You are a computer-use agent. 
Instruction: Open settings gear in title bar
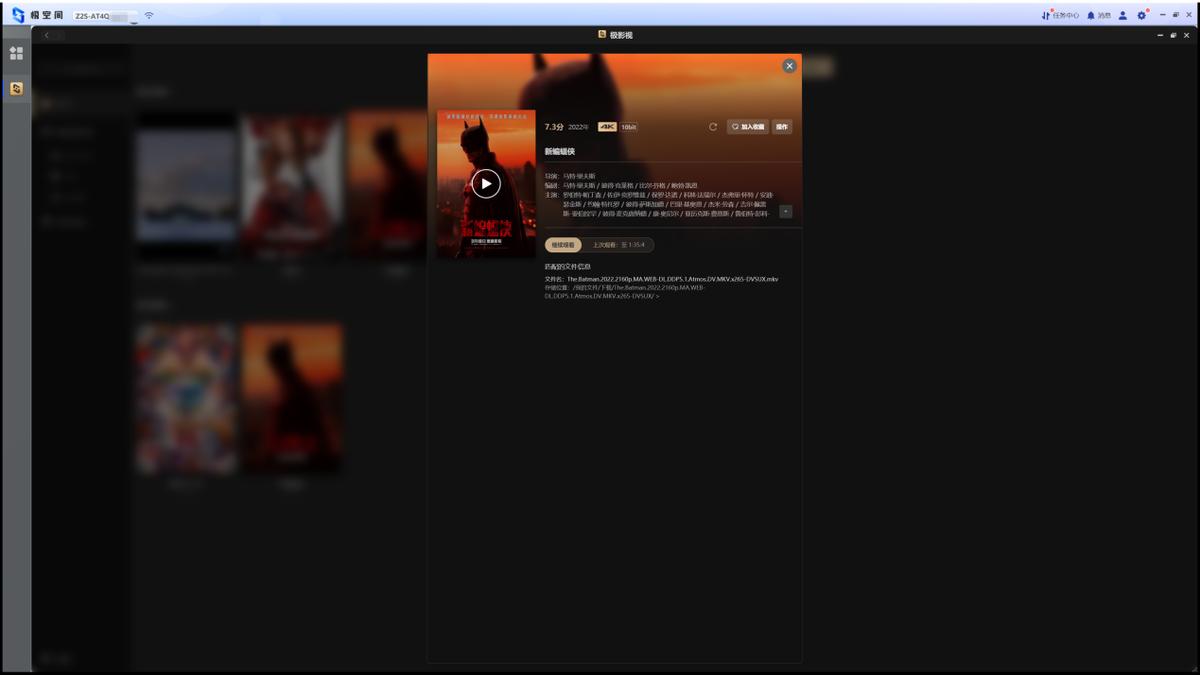coord(1142,16)
